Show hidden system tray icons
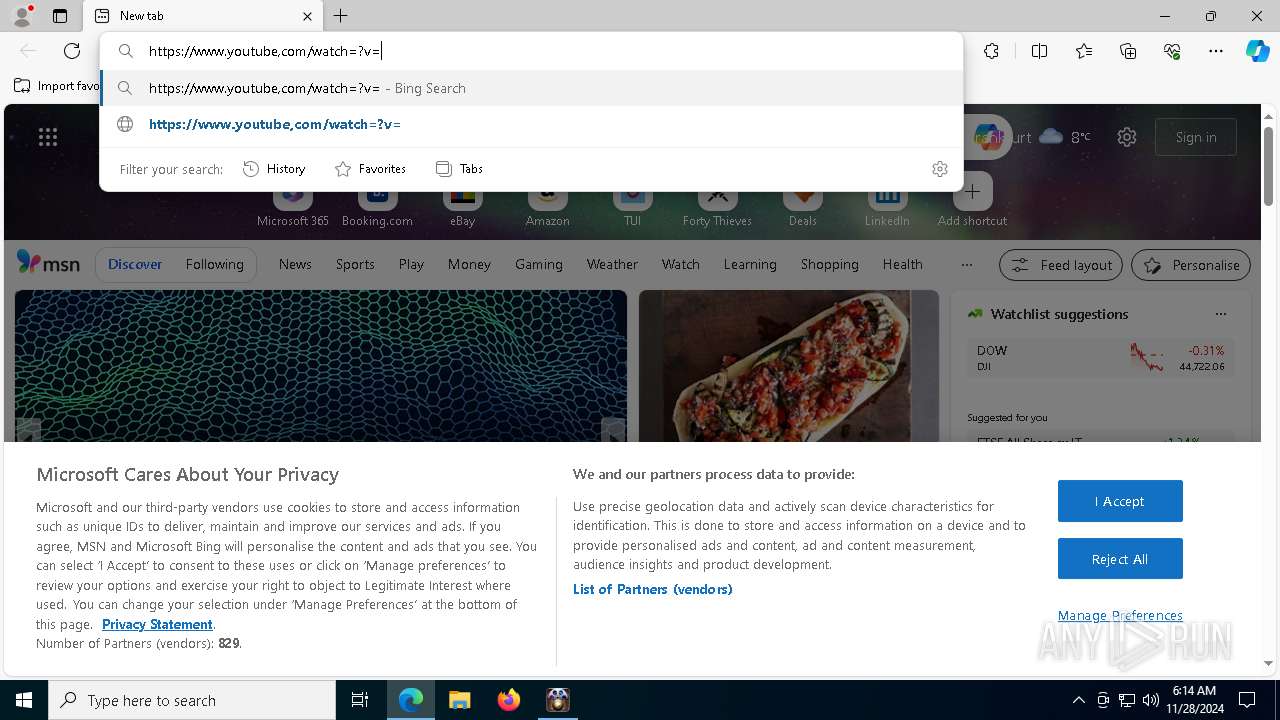The image size is (1280, 720). [x=1078, y=700]
